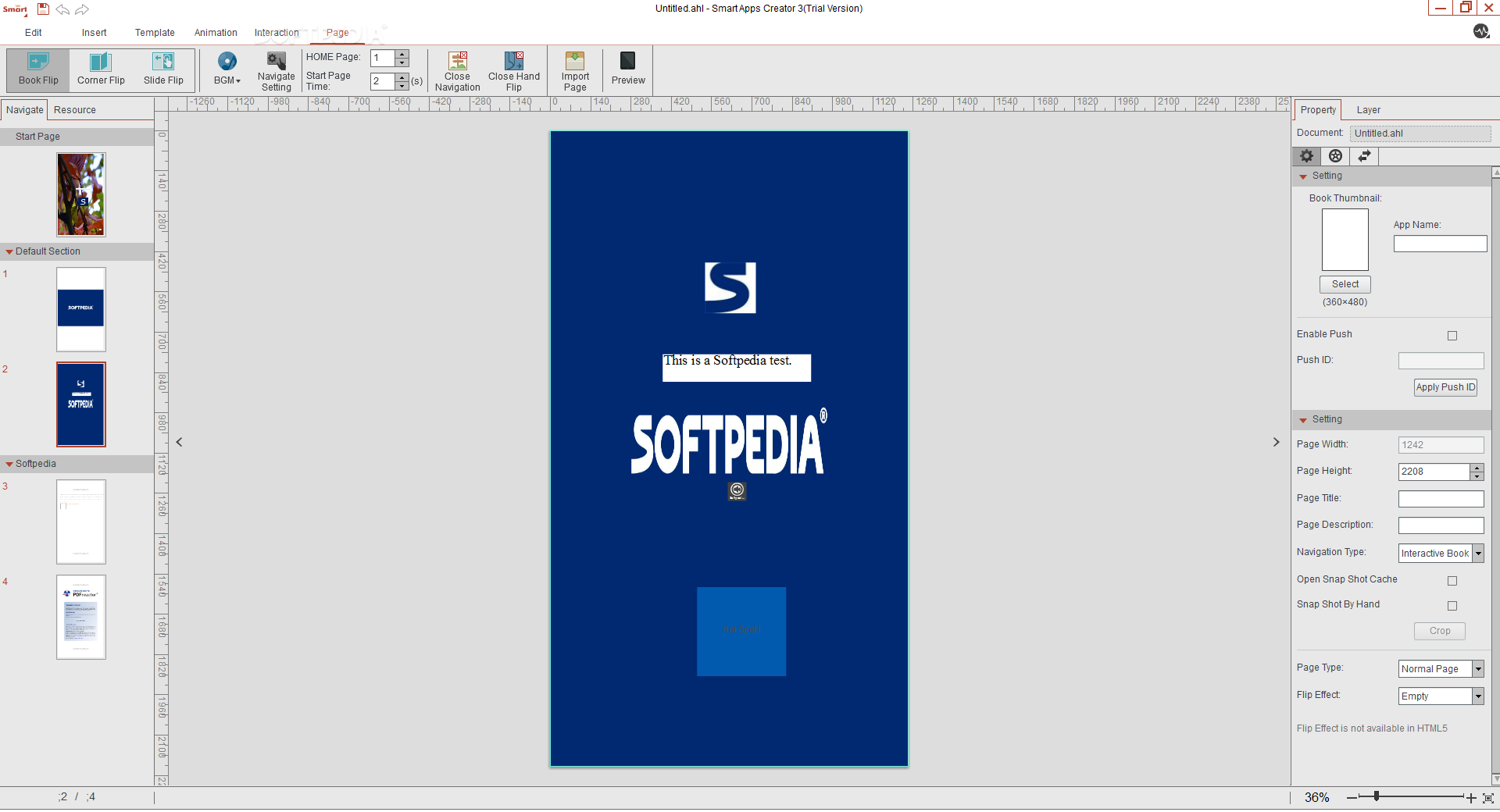Click the Push ID input field
1500x812 pixels.
click(x=1441, y=361)
